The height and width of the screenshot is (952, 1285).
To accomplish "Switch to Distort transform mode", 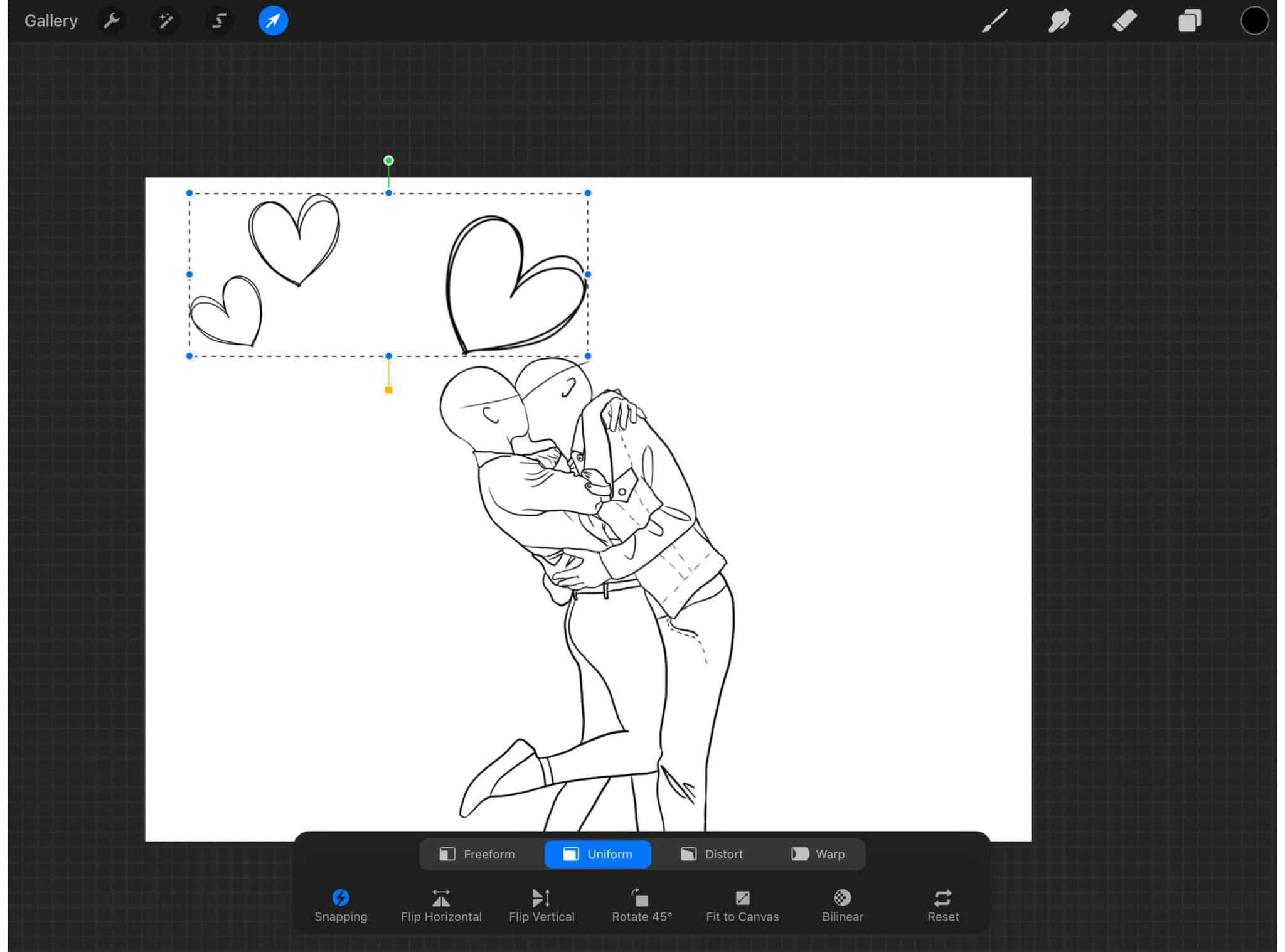I will pos(712,854).
